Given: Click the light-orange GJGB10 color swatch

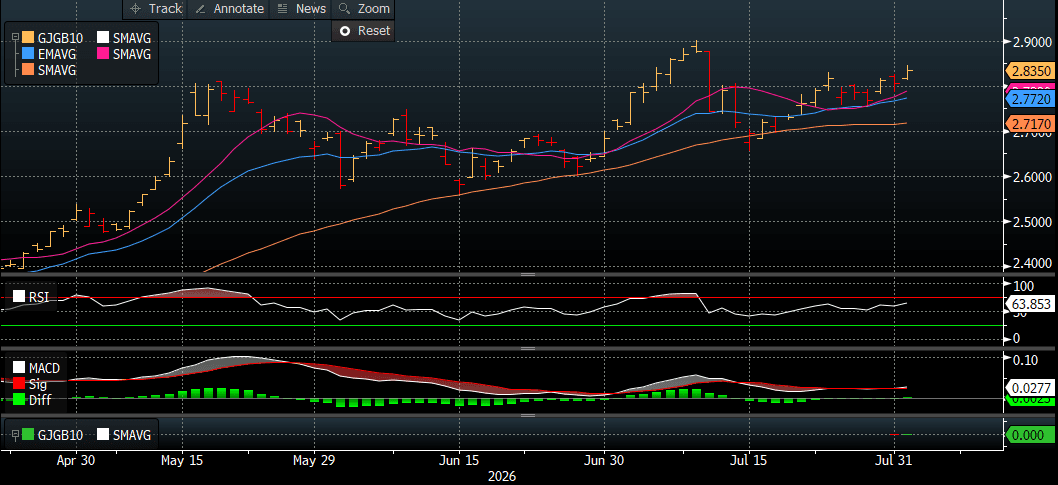Looking at the screenshot, I should [28, 38].
